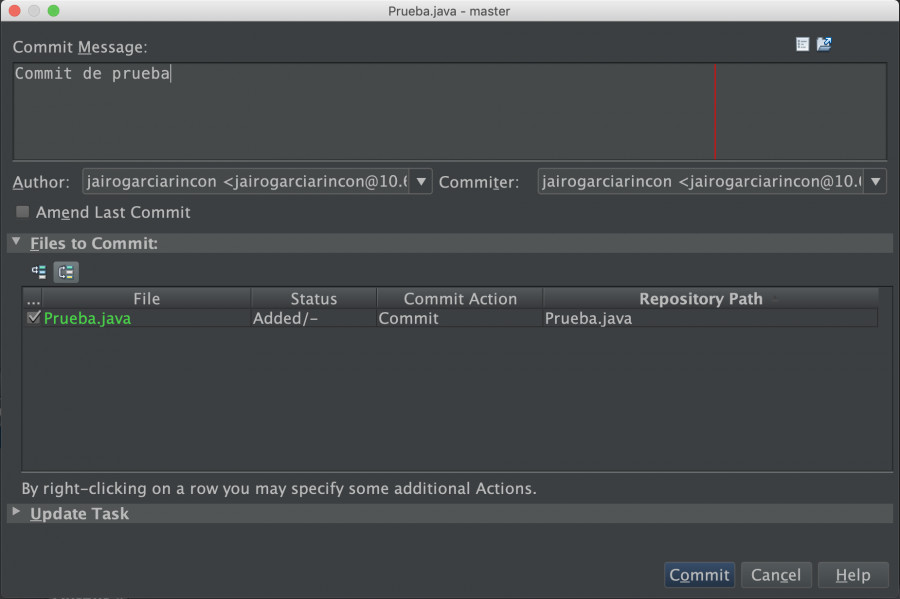This screenshot has width=900, height=599.
Task: Collapse the Files to Commit section
Action: [x=16, y=242]
